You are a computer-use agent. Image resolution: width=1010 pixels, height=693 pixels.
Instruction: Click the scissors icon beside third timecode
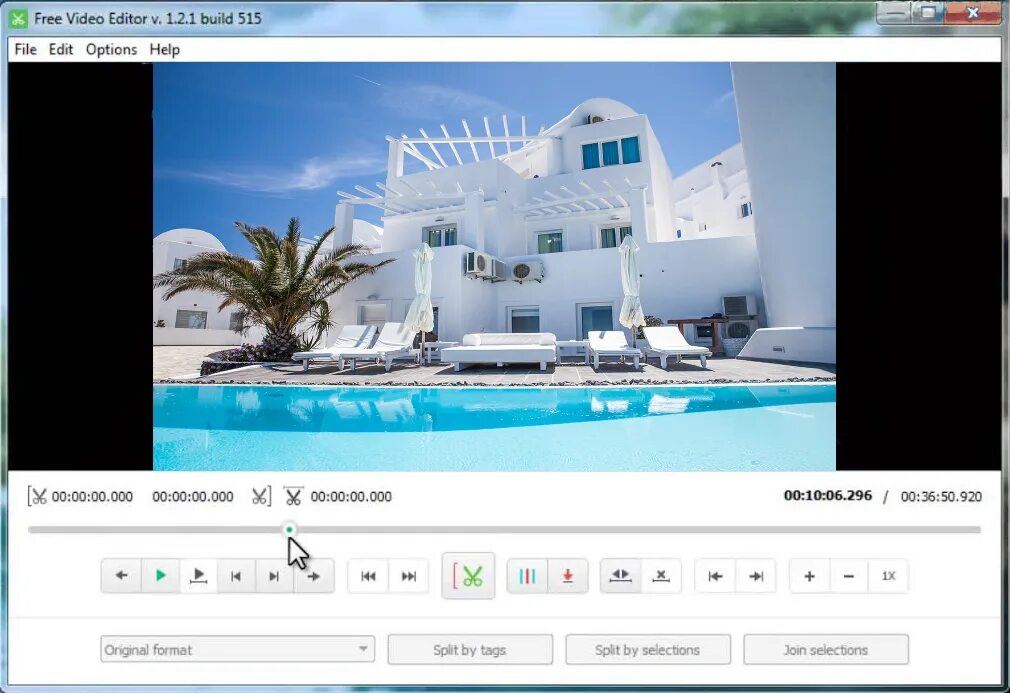click(x=293, y=496)
